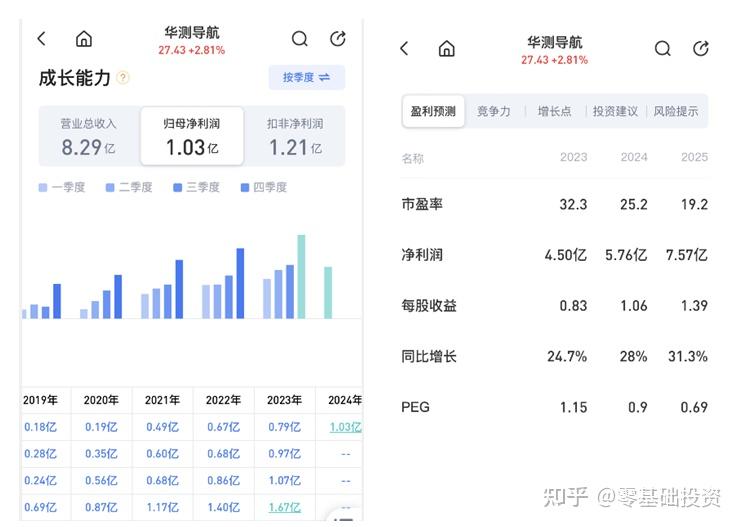Image resolution: width=740 pixels, height=527 pixels.
Task: Select the 归母净利润 1.03亿 card
Action: 192,136
